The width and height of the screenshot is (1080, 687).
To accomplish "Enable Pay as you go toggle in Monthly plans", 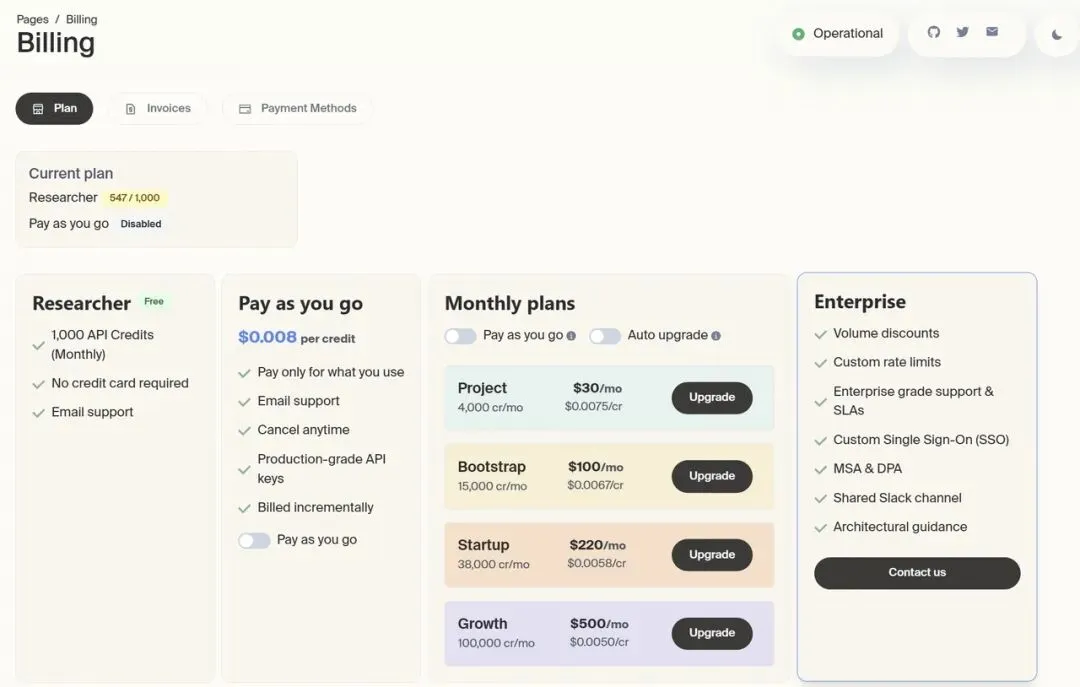I will coord(460,336).
